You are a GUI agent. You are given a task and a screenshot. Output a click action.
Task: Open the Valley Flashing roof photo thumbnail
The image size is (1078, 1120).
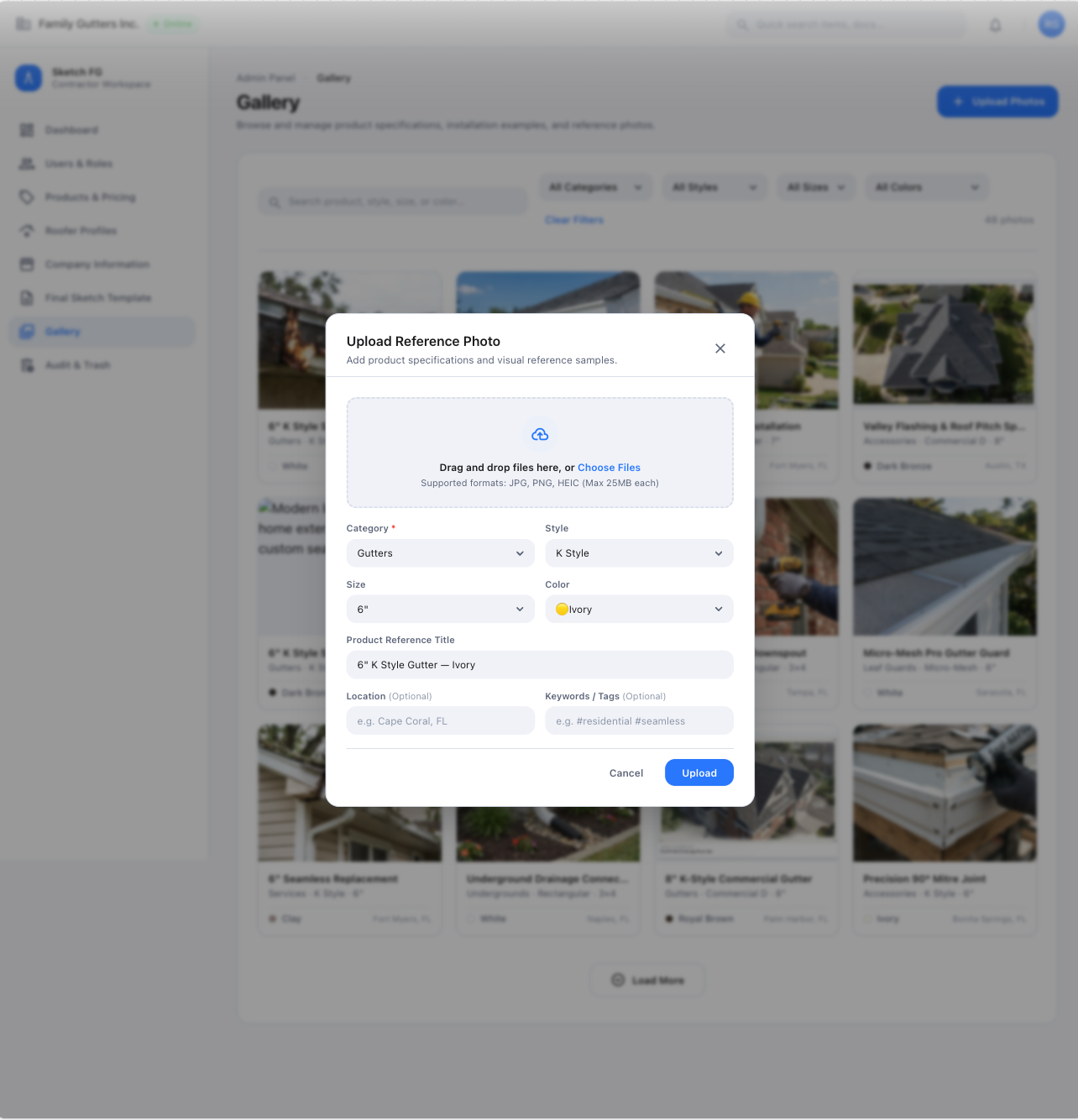945,341
